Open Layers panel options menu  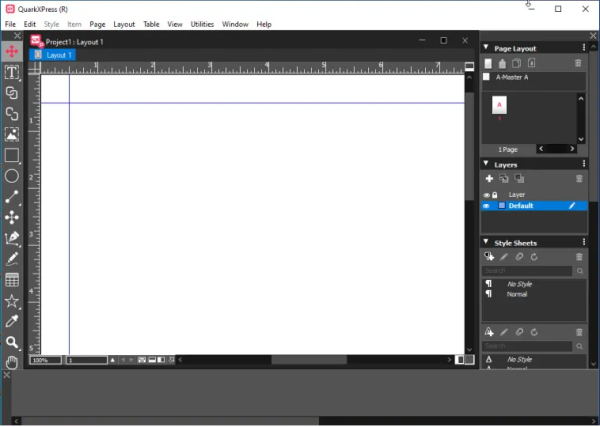584,164
